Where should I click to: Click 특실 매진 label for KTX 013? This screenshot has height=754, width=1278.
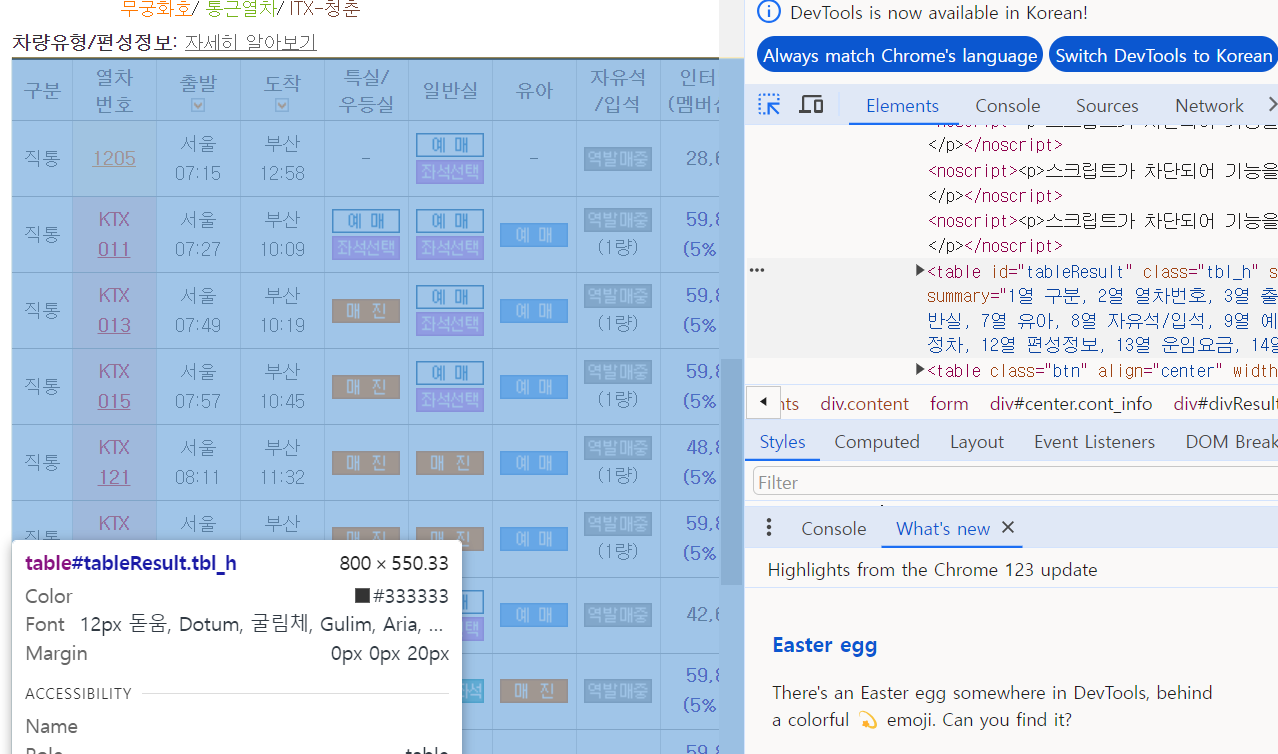click(366, 311)
